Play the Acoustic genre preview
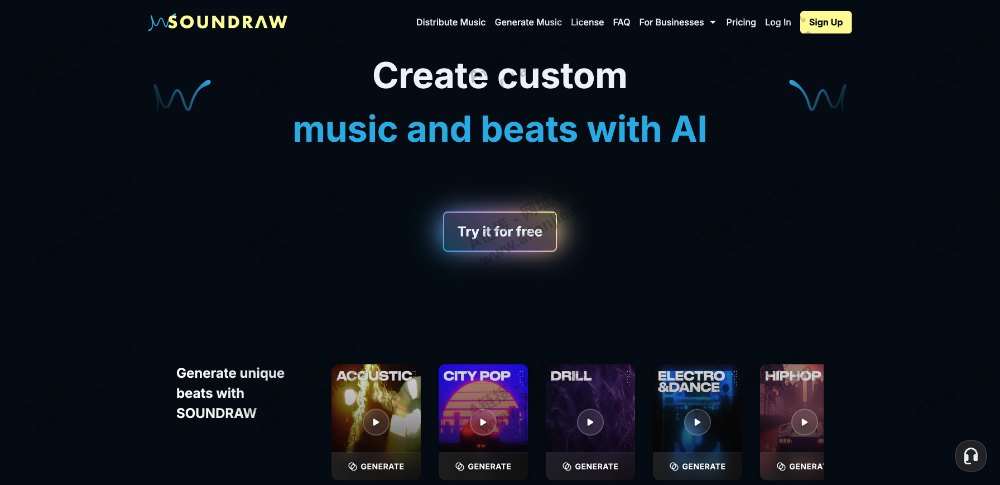The height and width of the screenshot is (485, 1000). coord(376,422)
